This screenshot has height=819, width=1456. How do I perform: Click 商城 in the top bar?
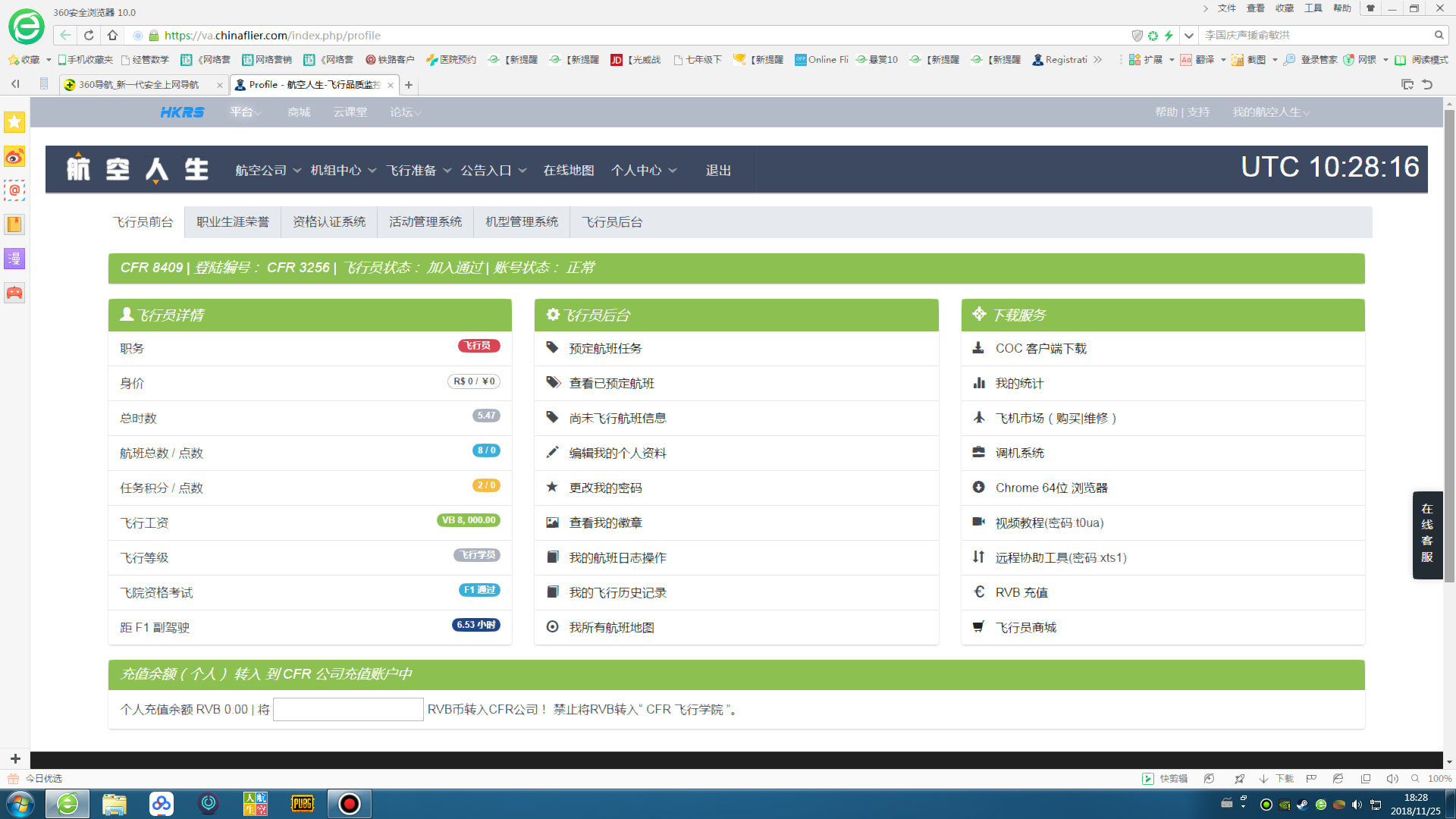tap(299, 112)
